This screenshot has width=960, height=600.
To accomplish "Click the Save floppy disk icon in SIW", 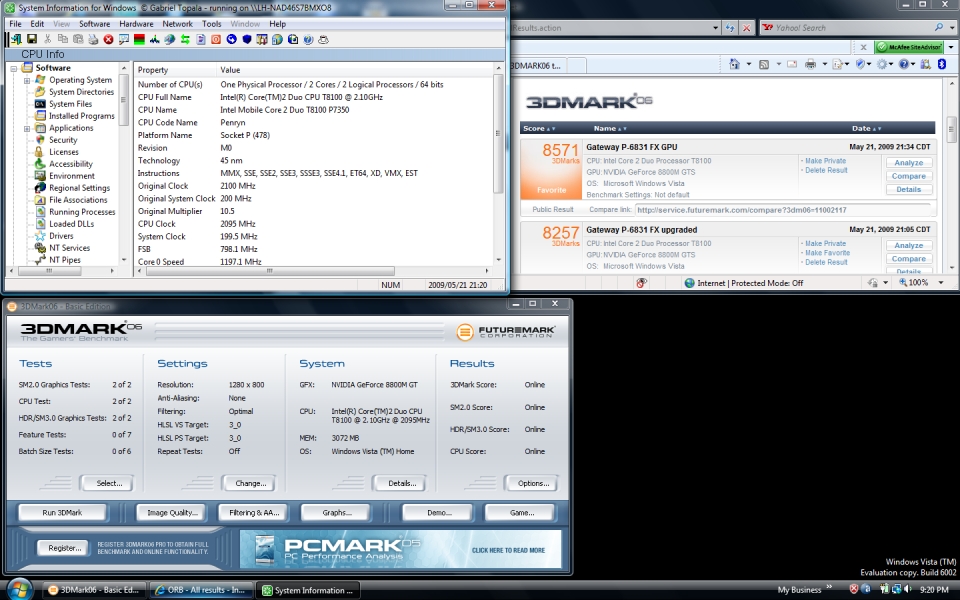I will 32,39.
